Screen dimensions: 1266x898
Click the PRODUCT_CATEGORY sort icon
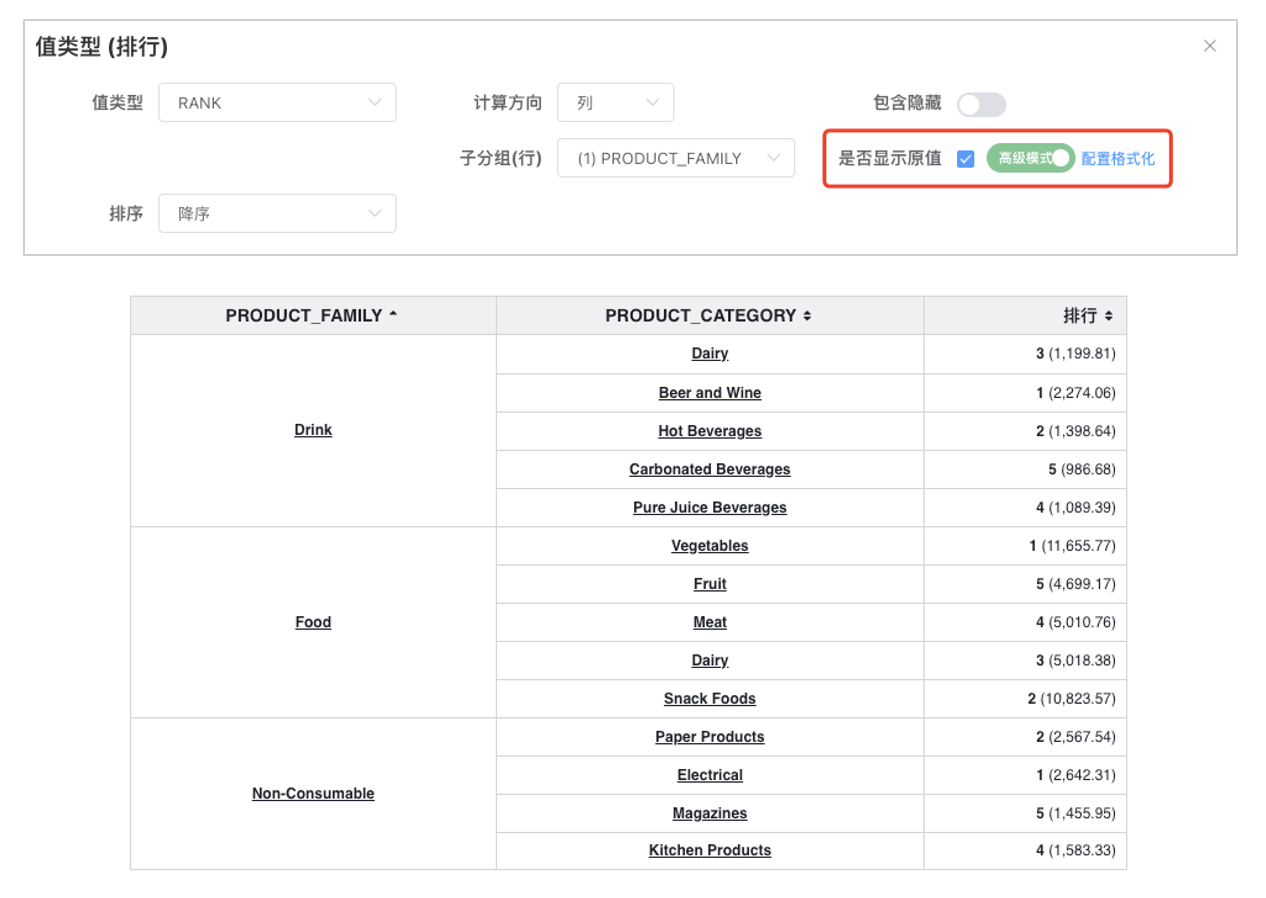tap(807, 316)
